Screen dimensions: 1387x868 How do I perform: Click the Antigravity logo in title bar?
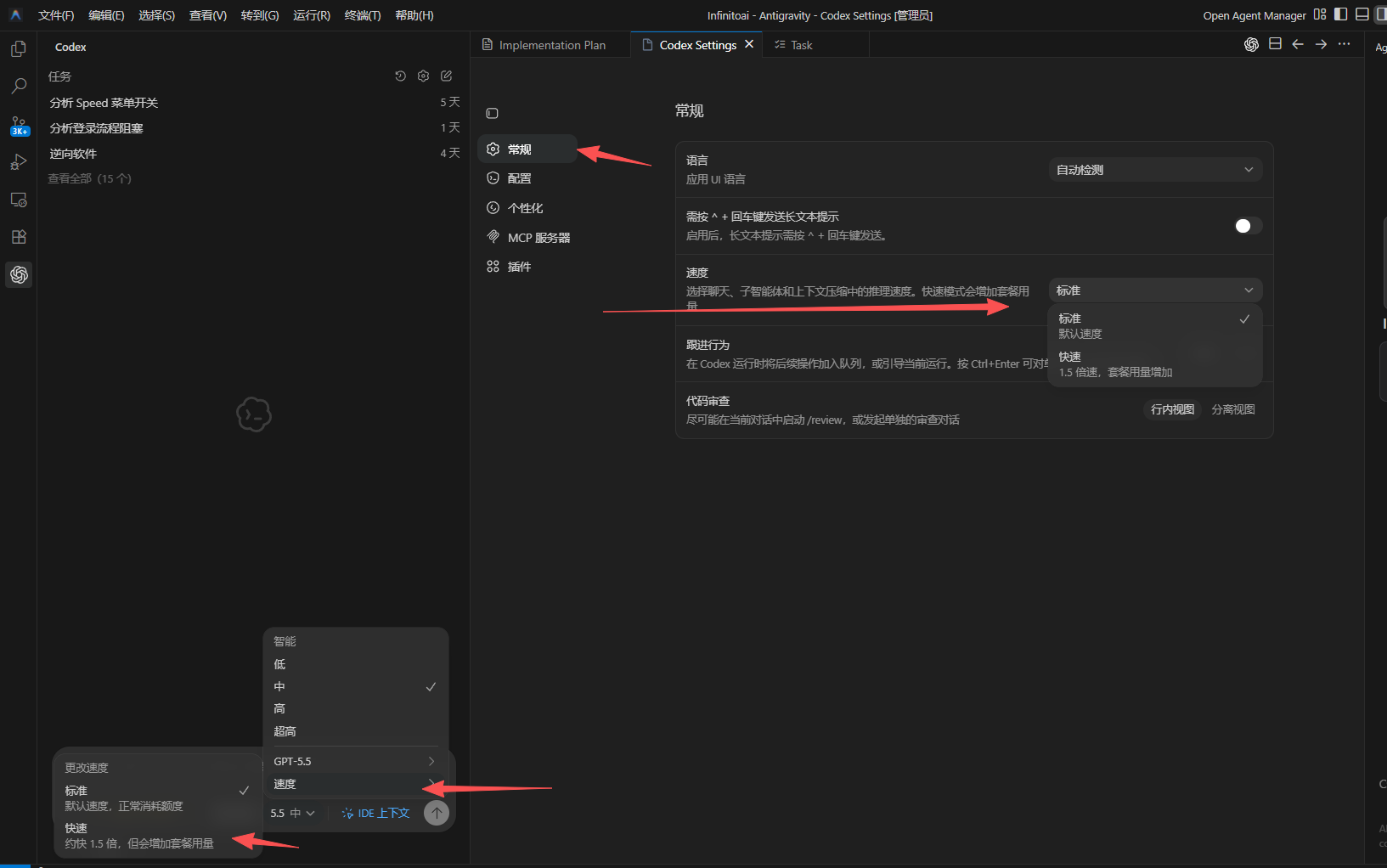[x=15, y=14]
